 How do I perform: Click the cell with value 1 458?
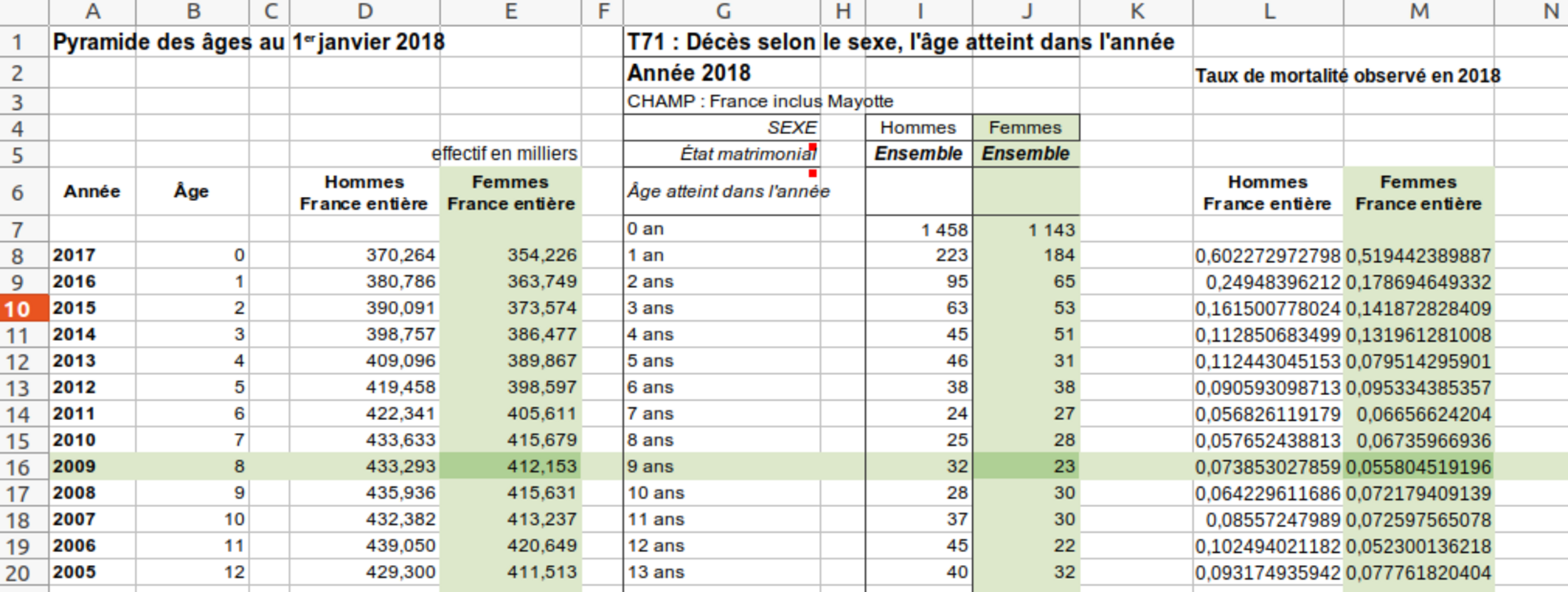point(919,230)
